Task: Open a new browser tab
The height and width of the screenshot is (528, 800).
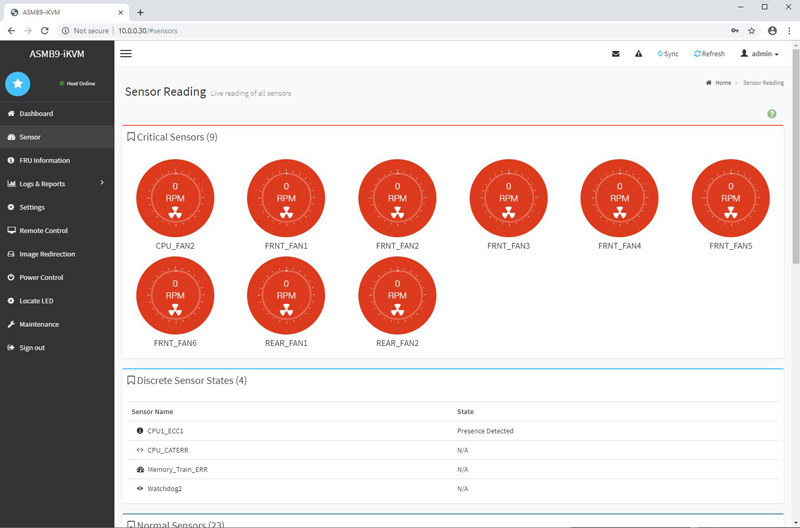Action: tap(140, 12)
